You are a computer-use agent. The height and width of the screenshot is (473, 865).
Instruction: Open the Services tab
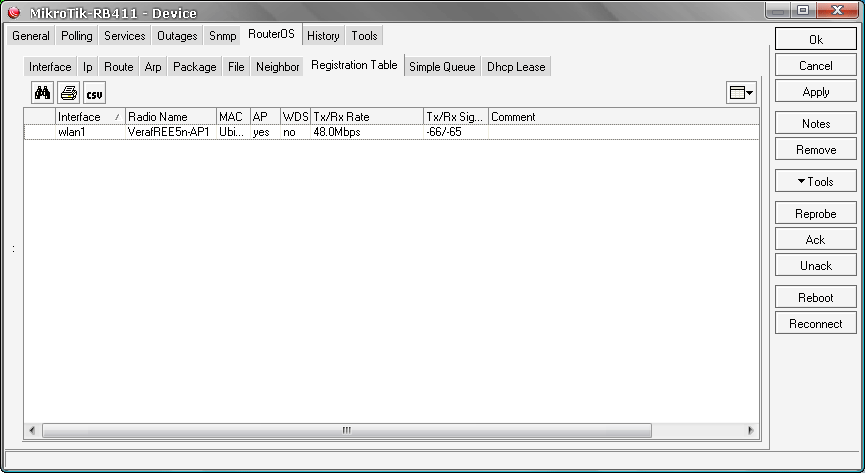125,36
